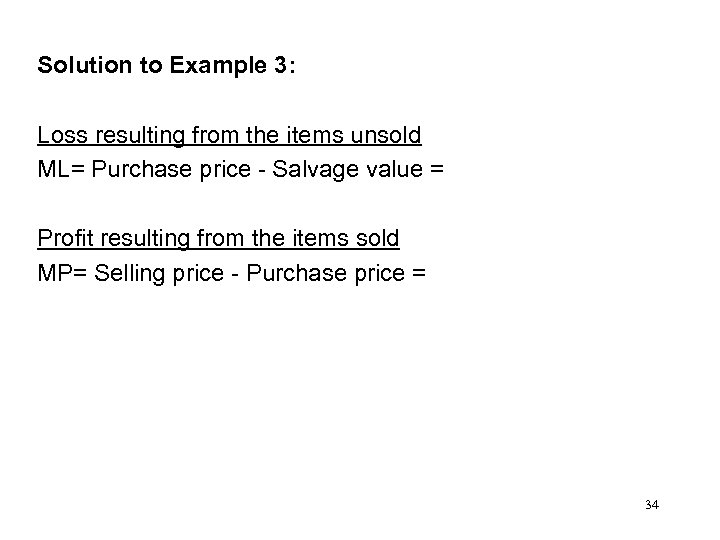
Task: Click the underlined 'Loss resulting from the items unsold'
Action: click(x=229, y=135)
